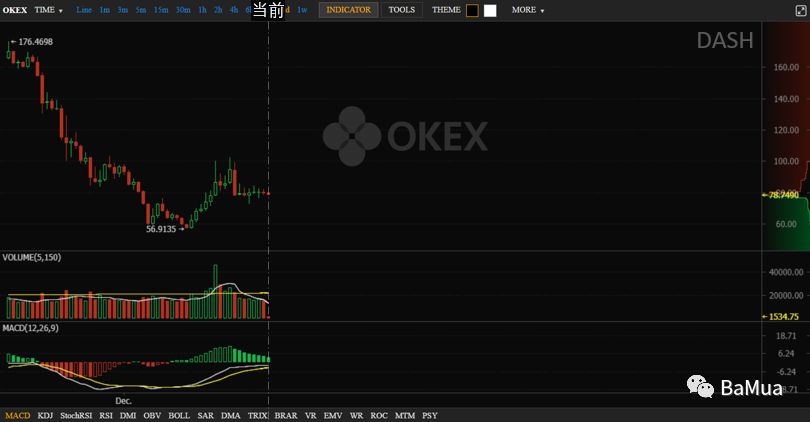Open the BRAR indicator
This screenshot has height=422, width=810.
(x=286, y=415)
